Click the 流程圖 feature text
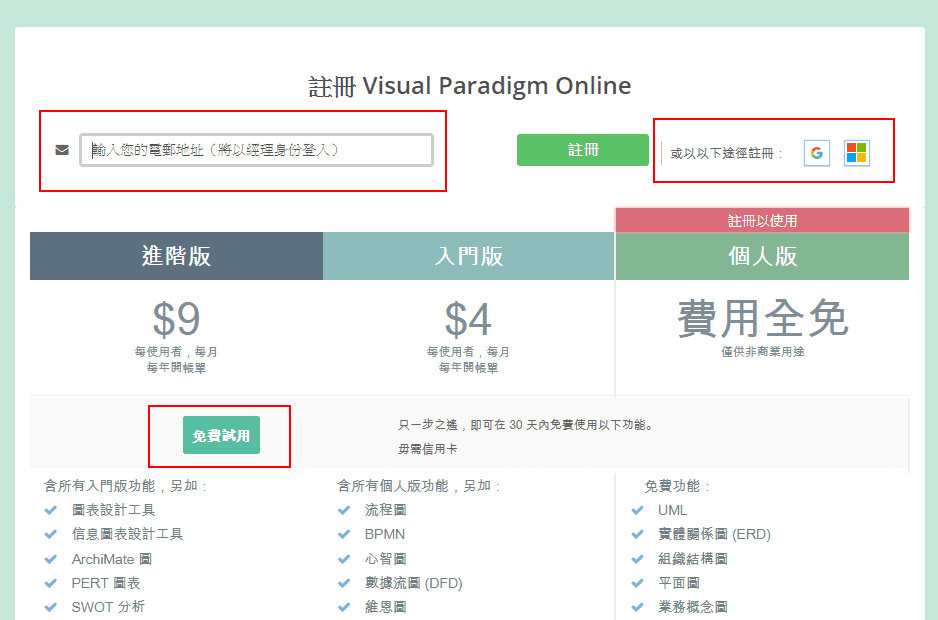This screenshot has height=620, width=938. [386, 510]
